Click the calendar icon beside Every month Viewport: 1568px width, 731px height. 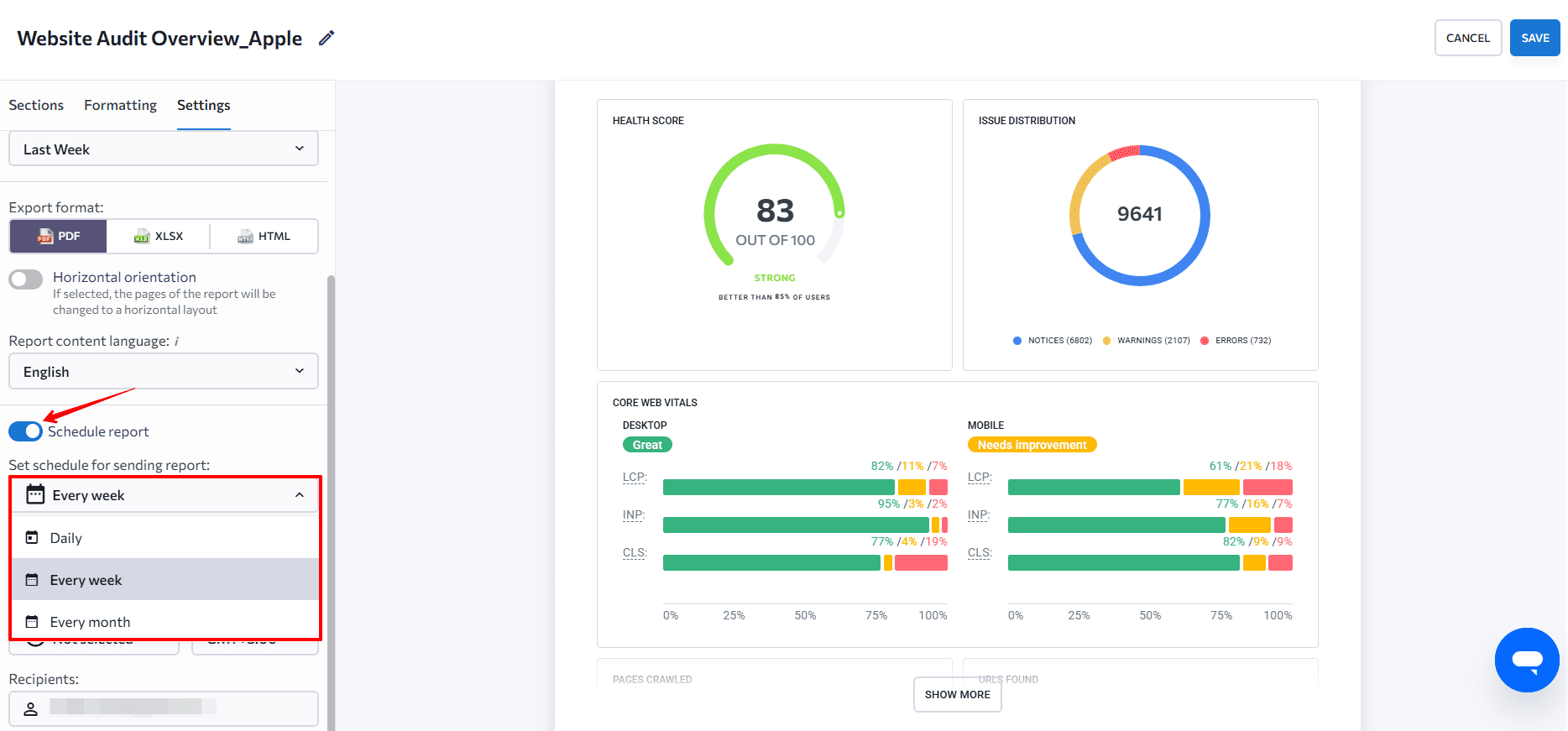[32, 621]
